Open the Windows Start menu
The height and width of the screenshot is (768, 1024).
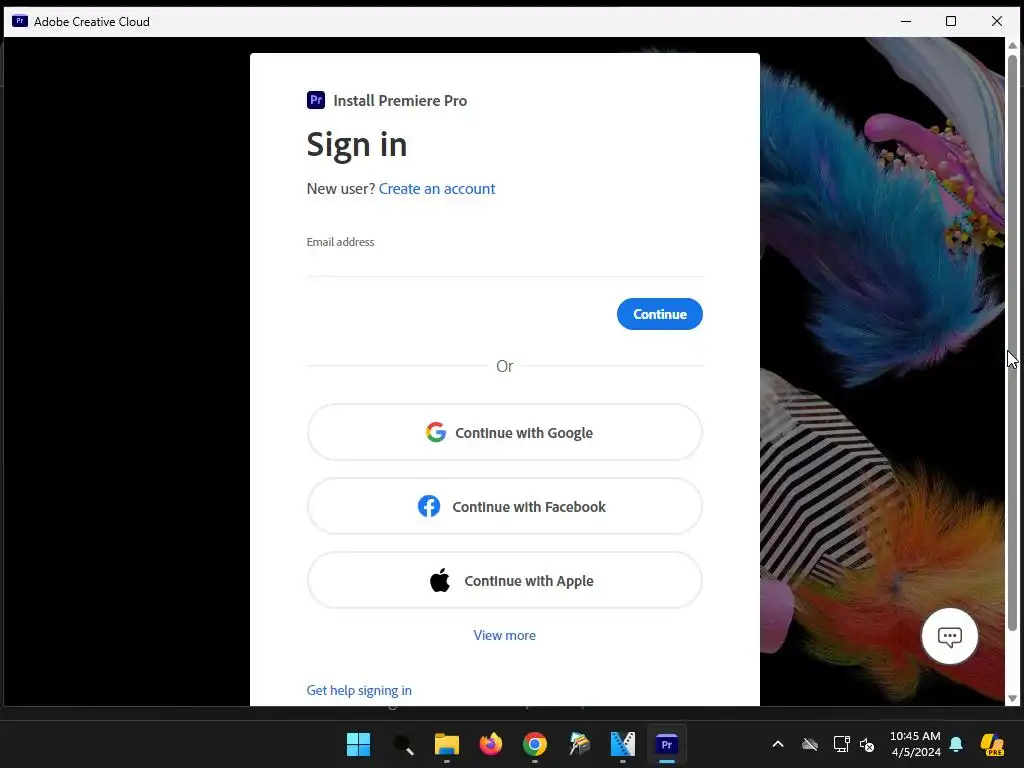359,744
